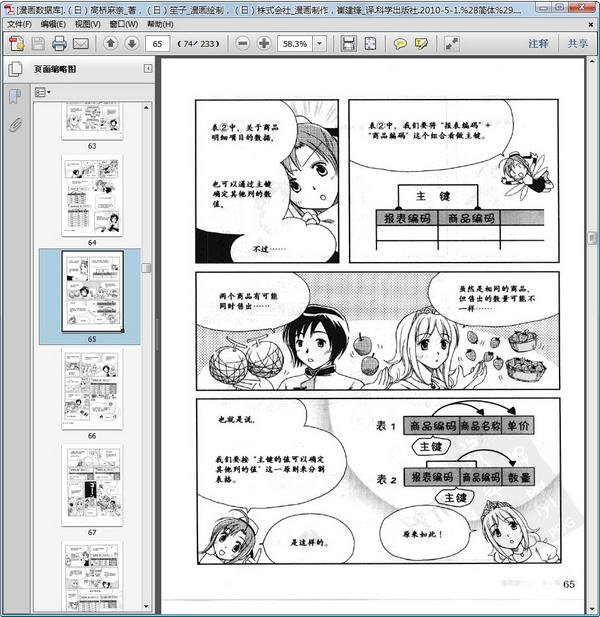The width and height of the screenshot is (600, 617).
Task: Select the highlight text tool
Action: (x=421, y=43)
